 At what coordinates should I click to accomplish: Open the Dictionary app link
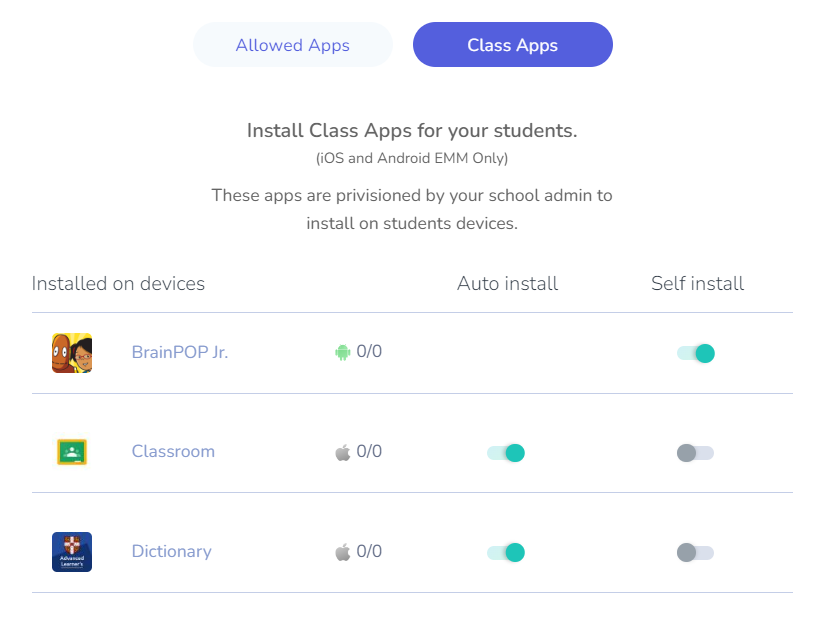[171, 551]
